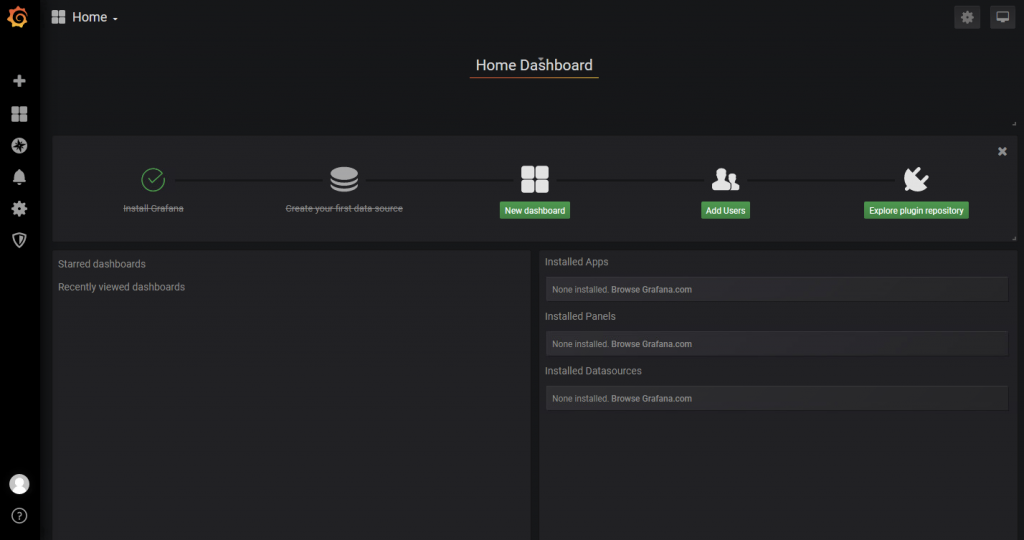
Task: Click the four-squares new dashboard icon
Action: (x=535, y=180)
